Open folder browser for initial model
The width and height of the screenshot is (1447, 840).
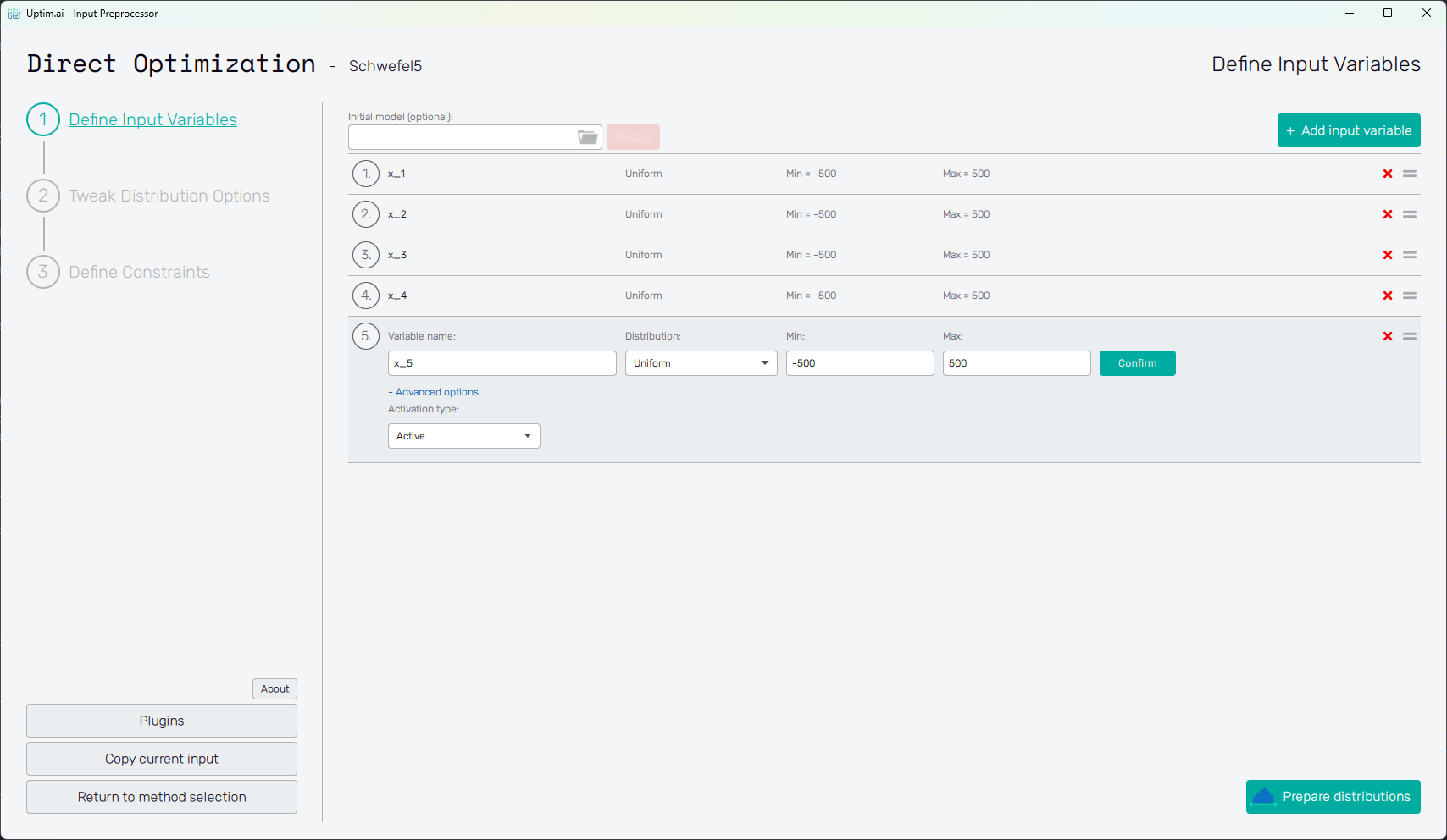588,137
